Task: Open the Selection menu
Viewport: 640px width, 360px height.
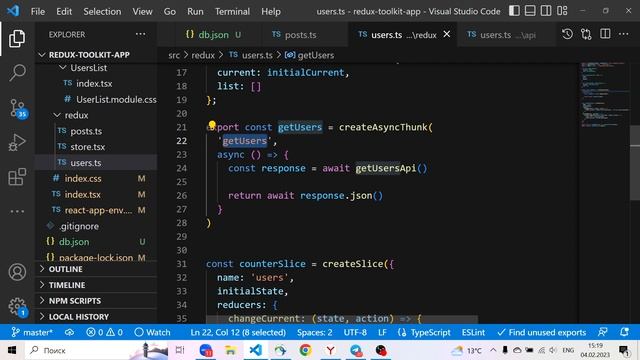Action: 102,11
